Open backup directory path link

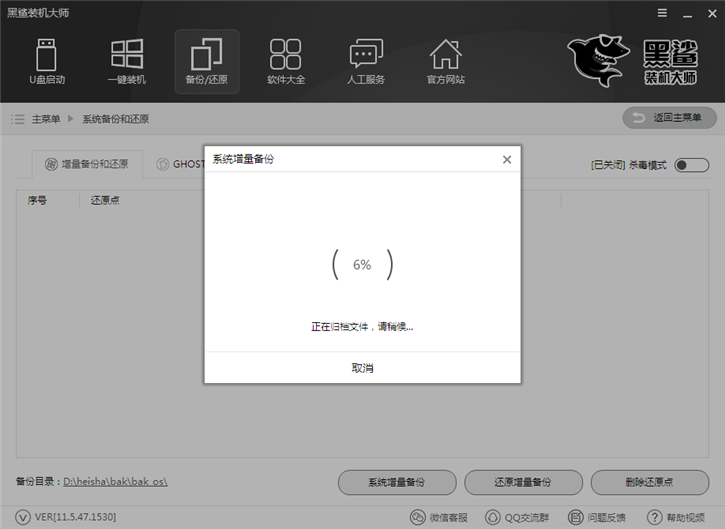[x=115, y=482]
